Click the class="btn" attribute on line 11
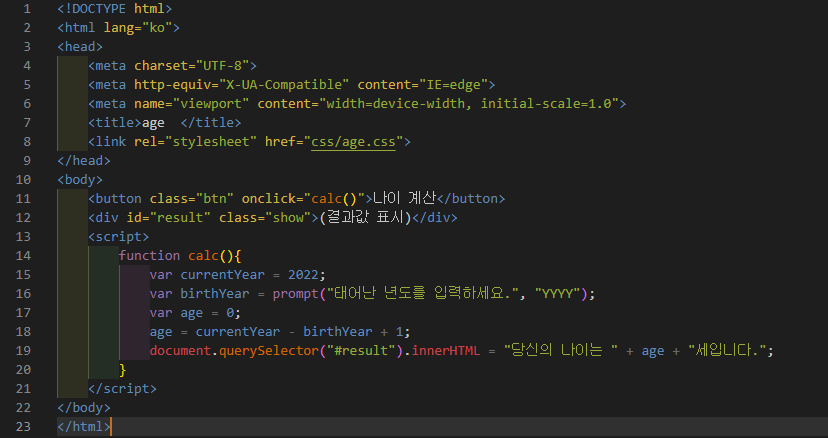Screen dimensions: 828x438 point(192,199)
